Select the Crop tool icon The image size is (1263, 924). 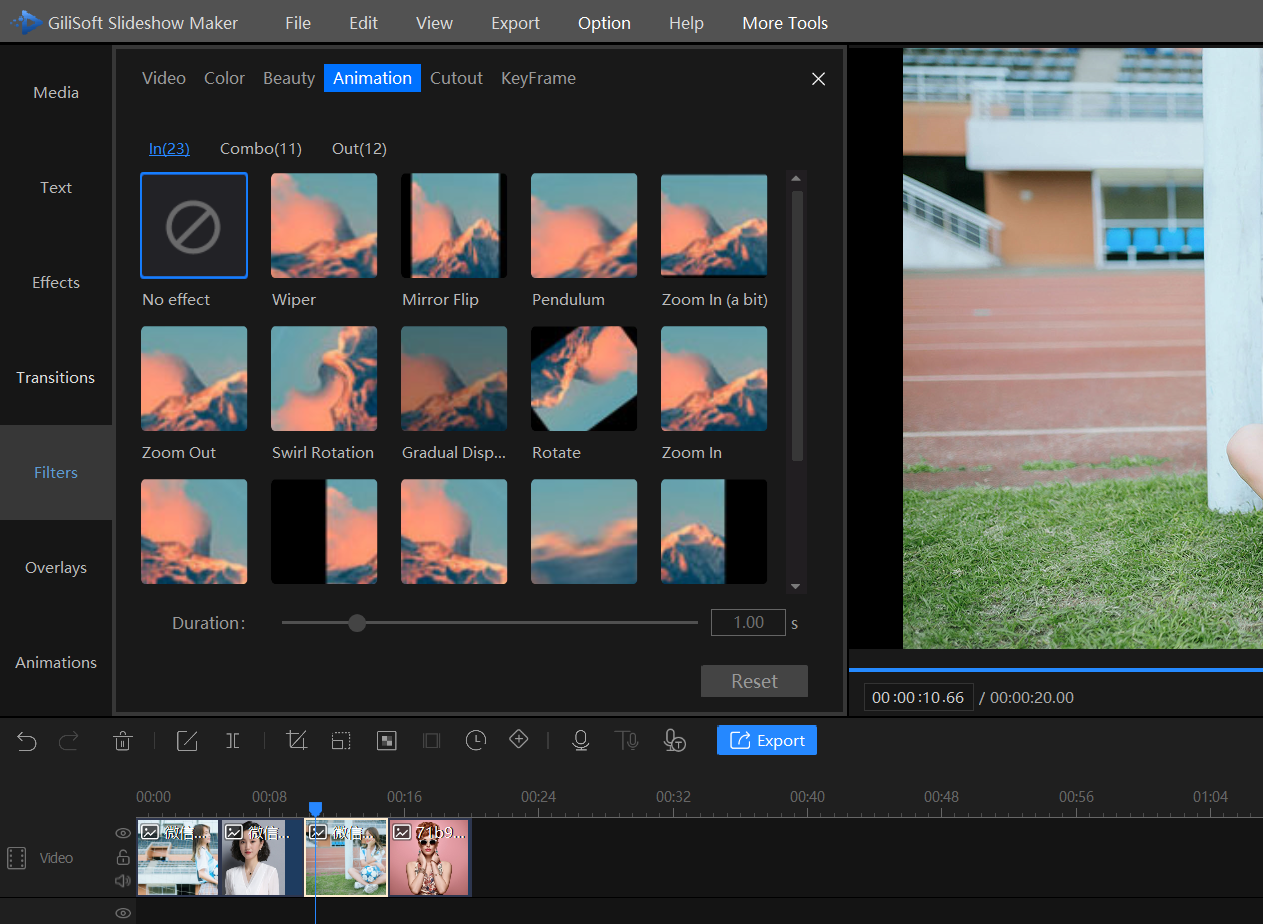pyautogui.click(x=296, y=741)
